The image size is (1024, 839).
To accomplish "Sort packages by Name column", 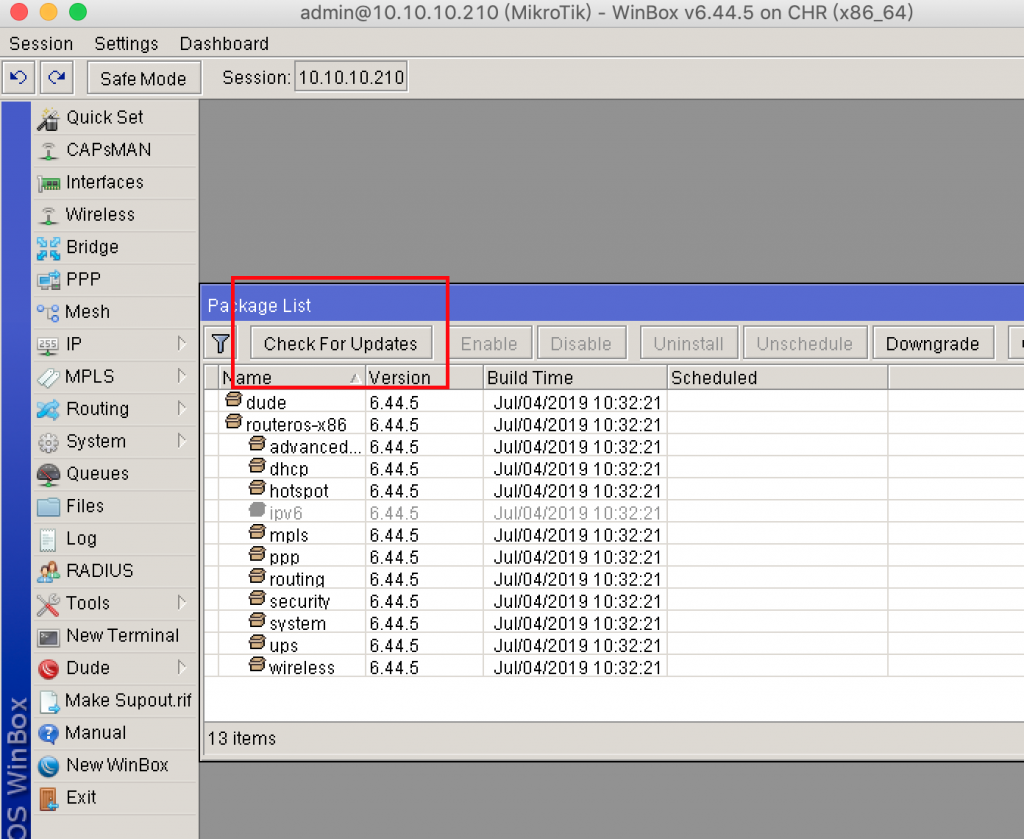I will coord(291,378).
